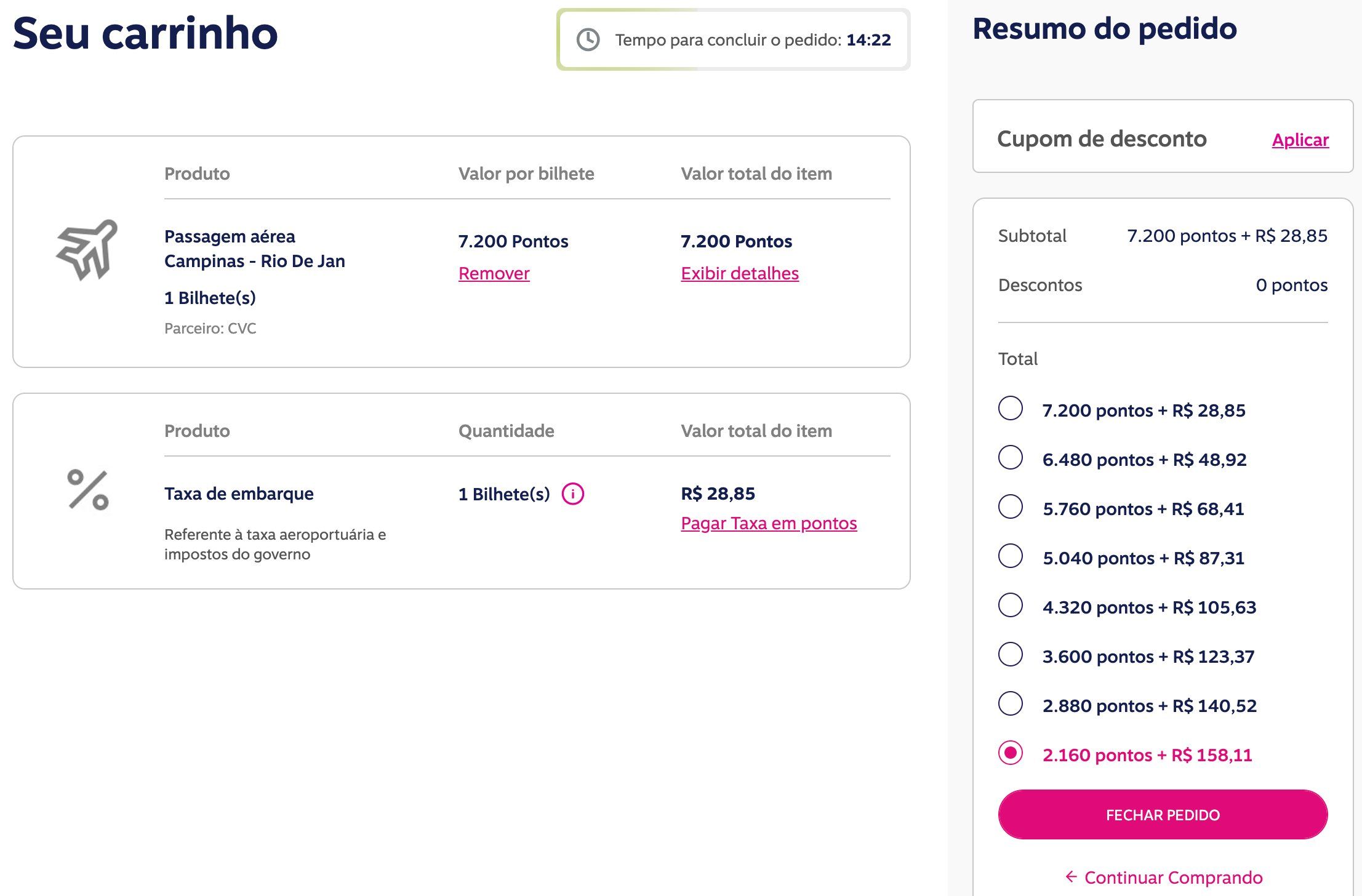Click Continuar Comprando link
Viewport: 1362px width, 896px height.
[1173, 877]
